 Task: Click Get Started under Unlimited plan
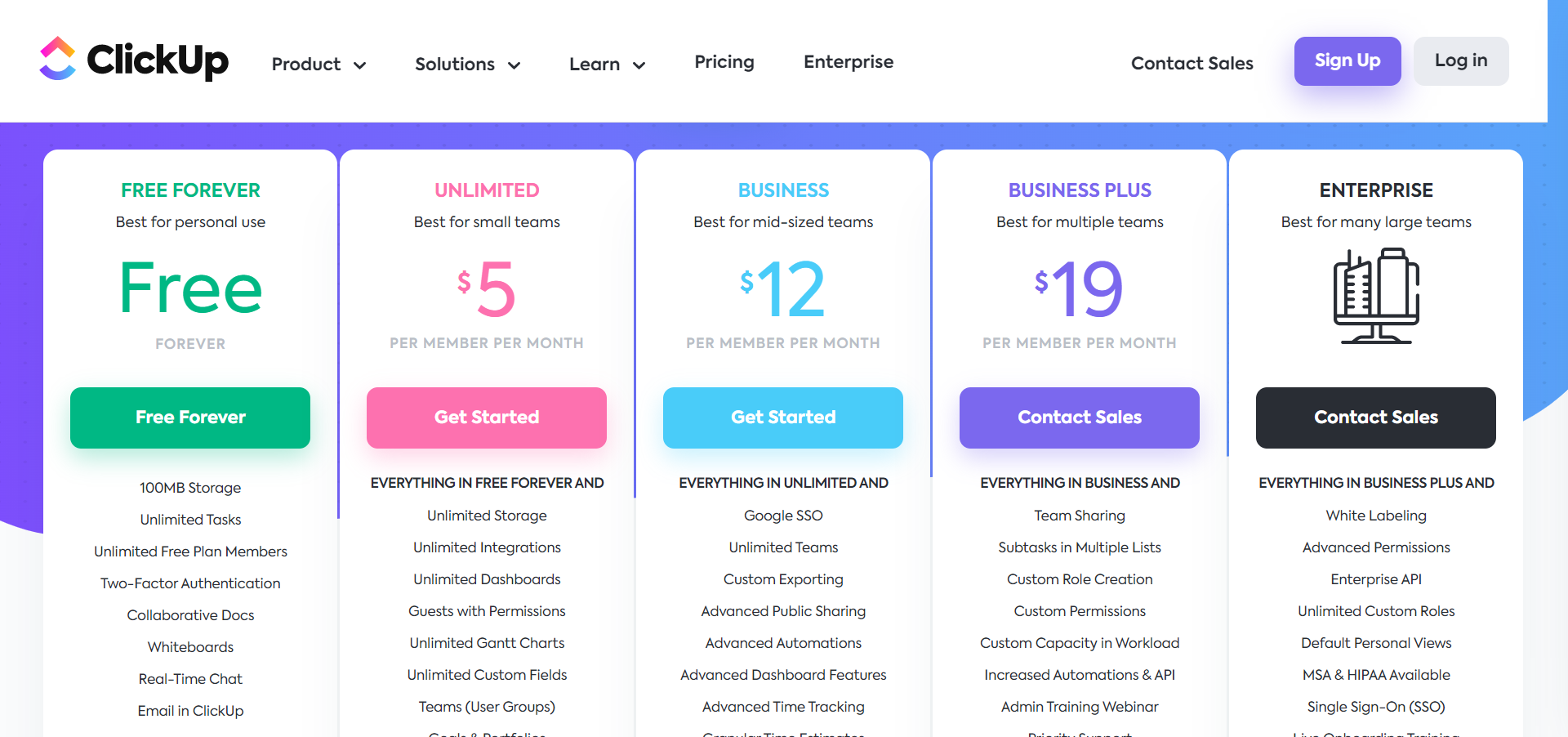(x=487, y=418)
